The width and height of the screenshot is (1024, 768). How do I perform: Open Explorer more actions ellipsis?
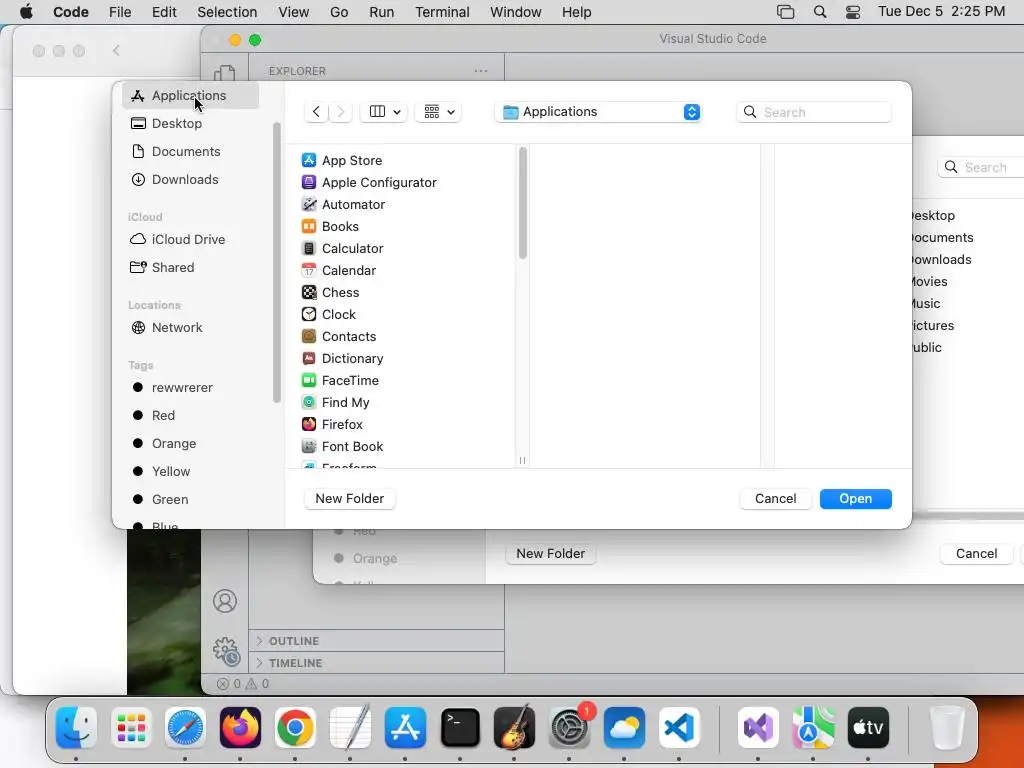point(481,71)
